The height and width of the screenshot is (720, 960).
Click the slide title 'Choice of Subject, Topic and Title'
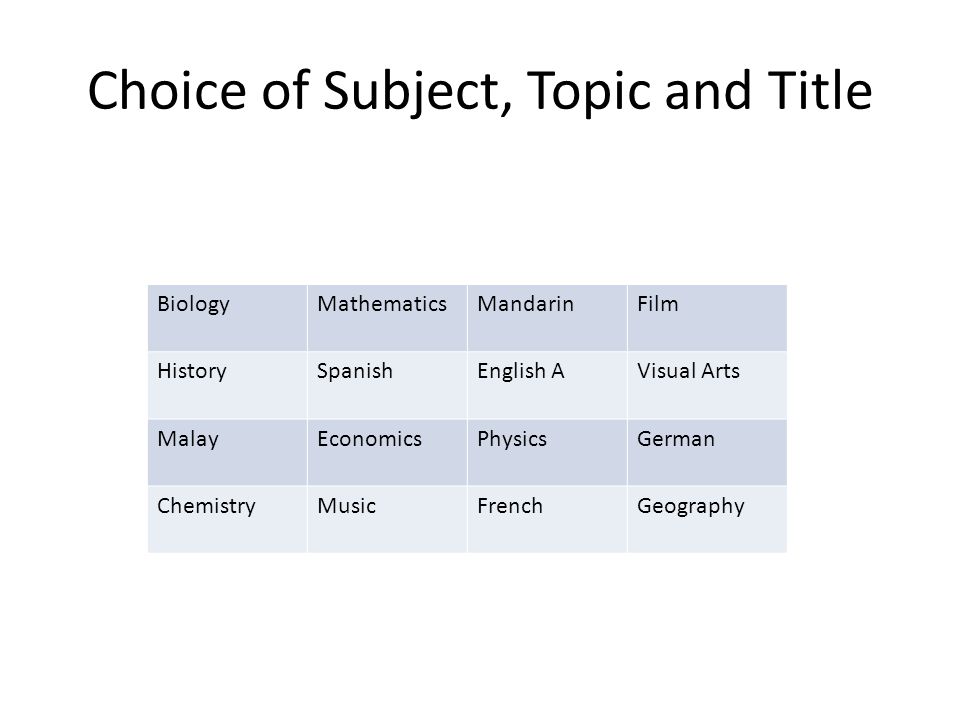tap(480, 91)
